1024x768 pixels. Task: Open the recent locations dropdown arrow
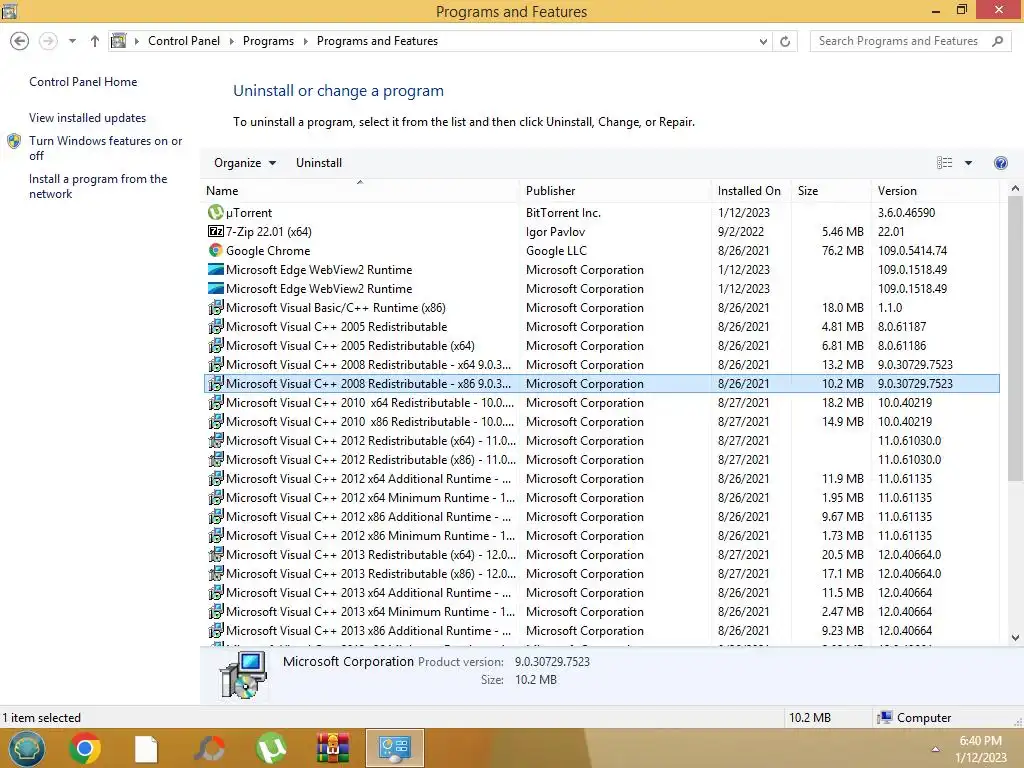(72, 41)
